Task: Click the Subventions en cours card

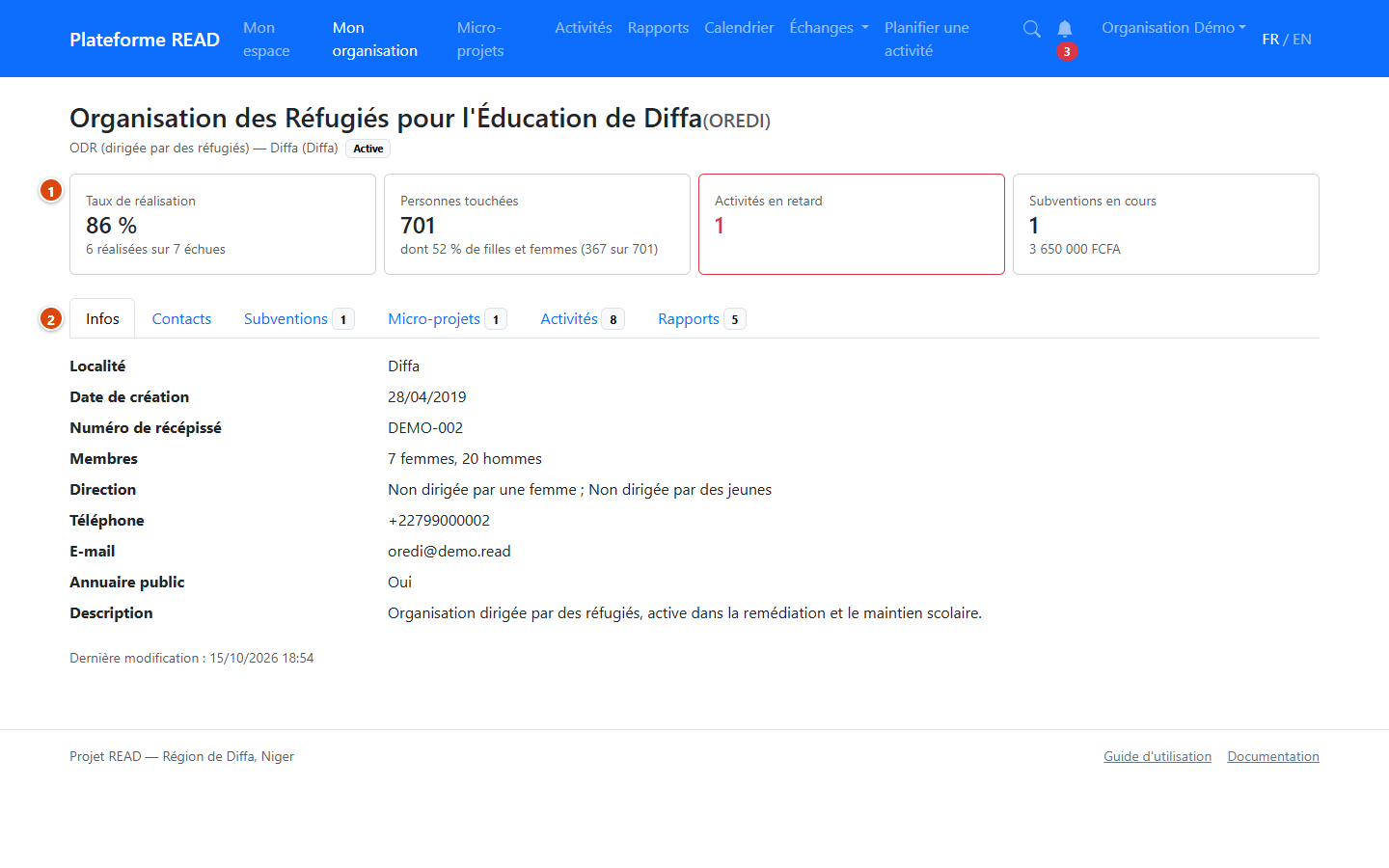Action: tap(1166, 225)
